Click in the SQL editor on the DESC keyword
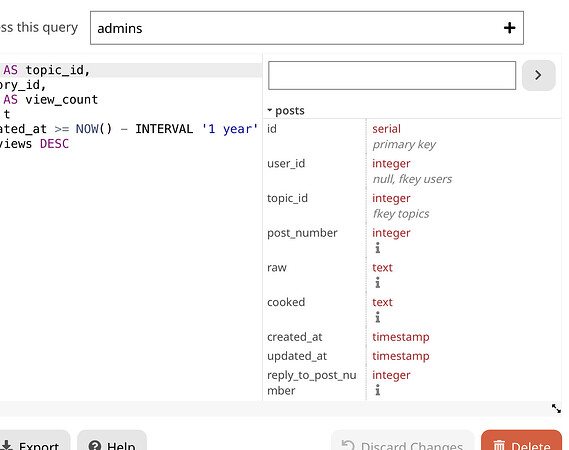Image resolution: width=569 pixels, height=450 pixels. click(x=54, y=144)
